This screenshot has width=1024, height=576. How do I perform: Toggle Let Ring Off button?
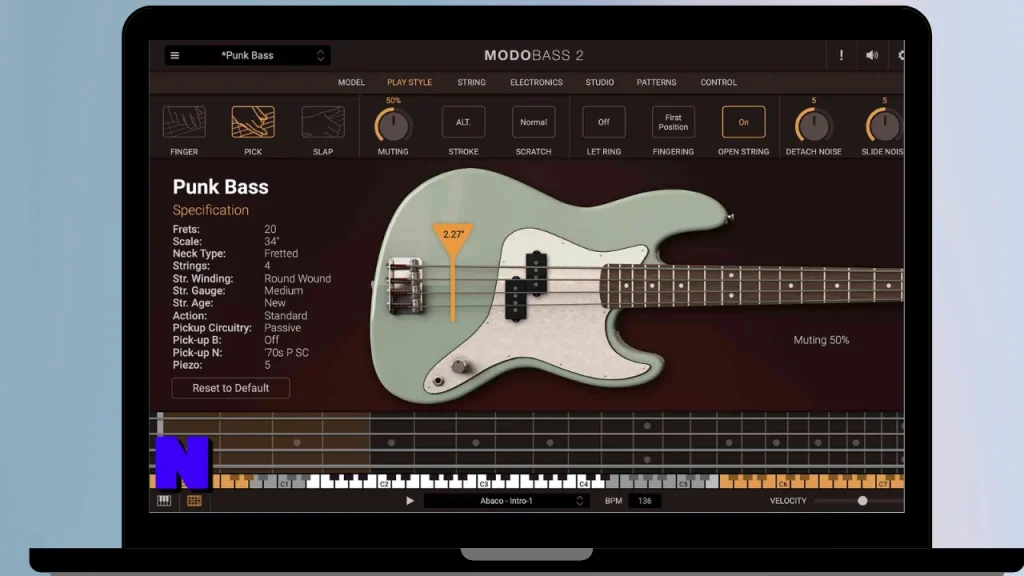pos(603,122)
